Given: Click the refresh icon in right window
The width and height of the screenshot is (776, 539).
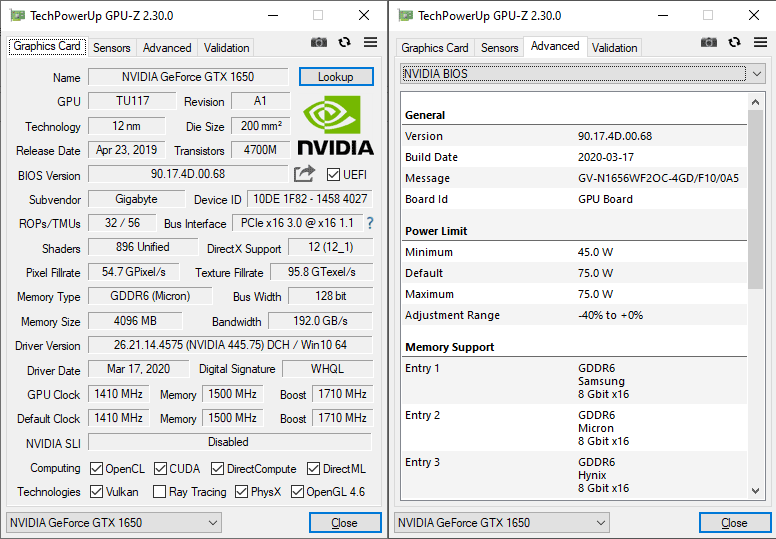Looking at the screenshot, I should click(x=734, y=43).
